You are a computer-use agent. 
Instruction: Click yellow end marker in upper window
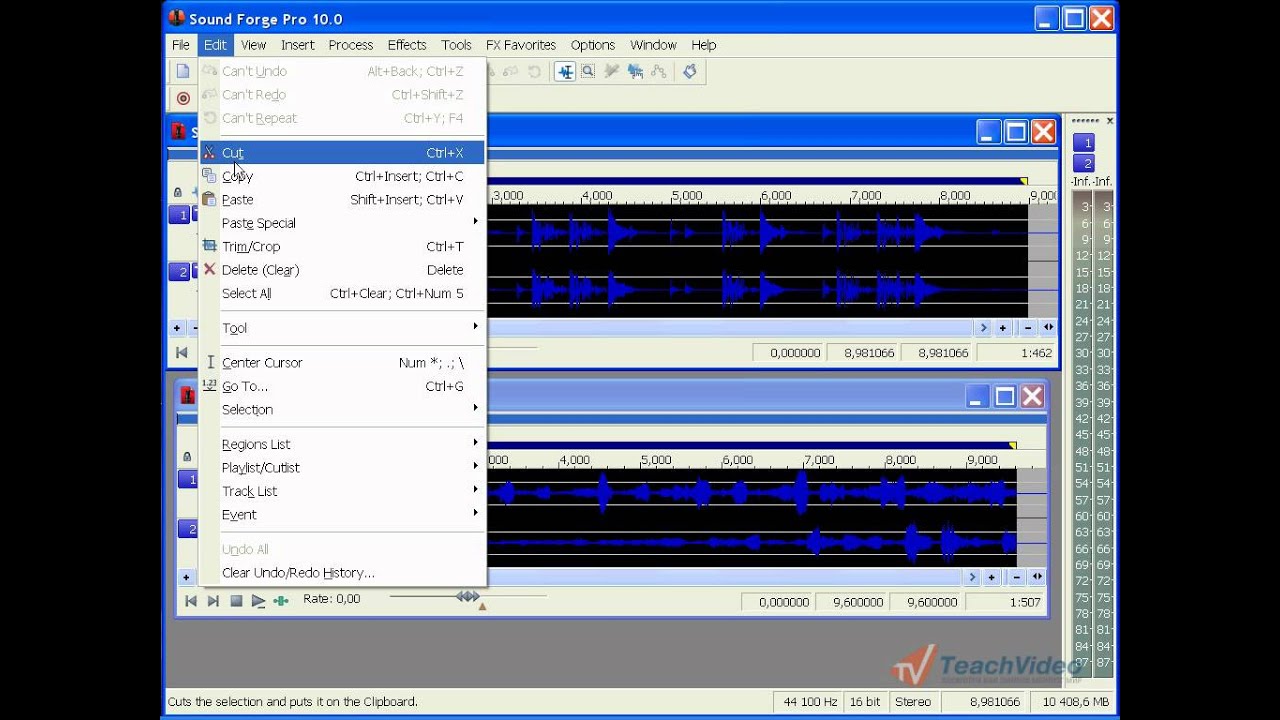point(1023,181)
